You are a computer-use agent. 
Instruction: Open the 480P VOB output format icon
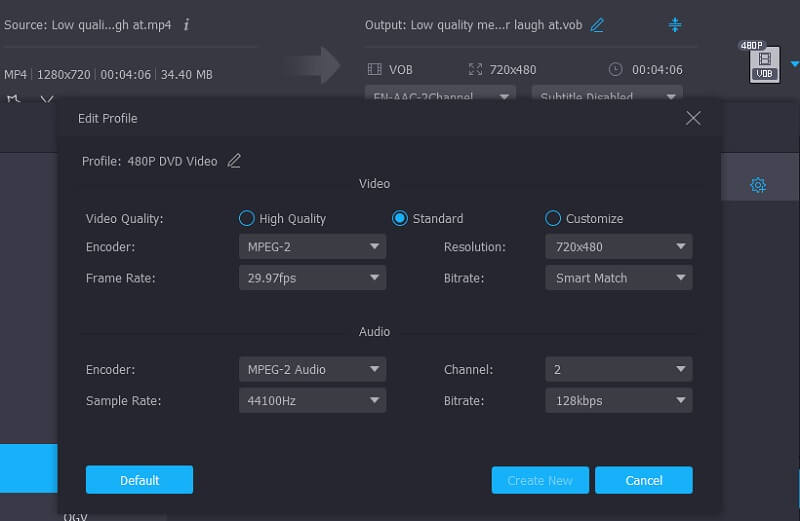coord(765,64)
